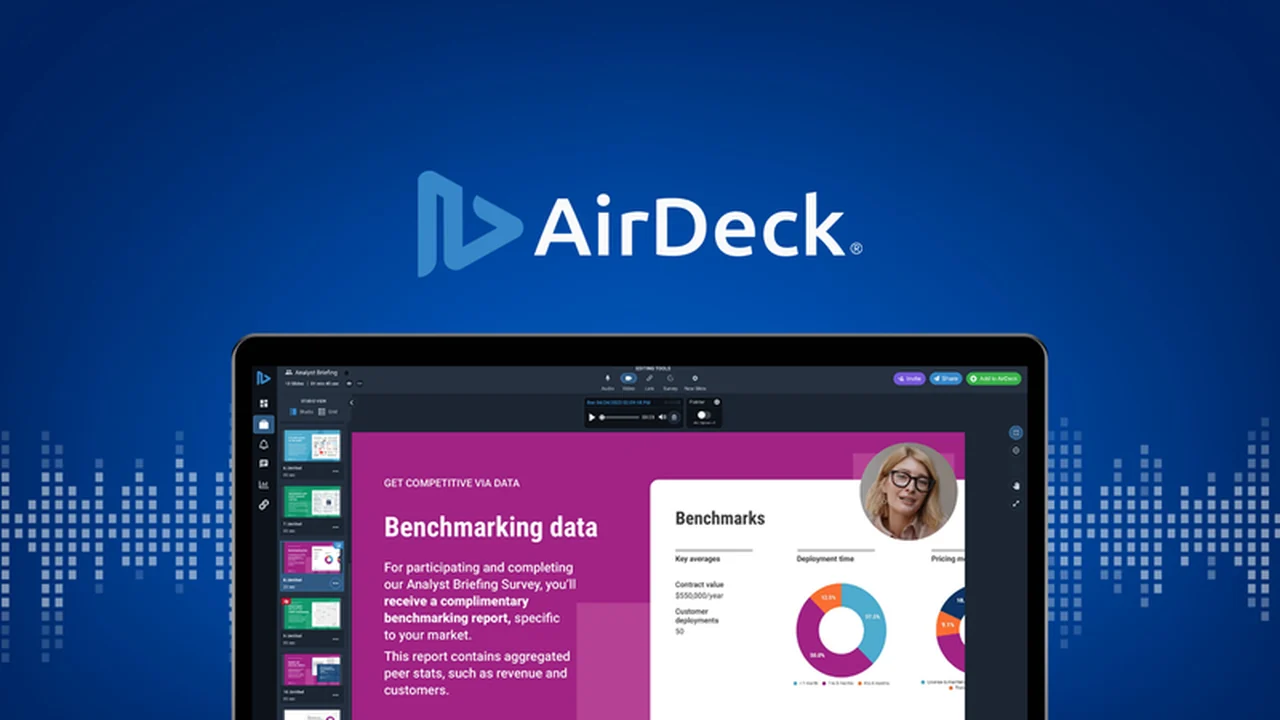Select the green slide 9 thumbnail
The height and width of the screenshot is (720, 1280).
(x=312, y=614)
